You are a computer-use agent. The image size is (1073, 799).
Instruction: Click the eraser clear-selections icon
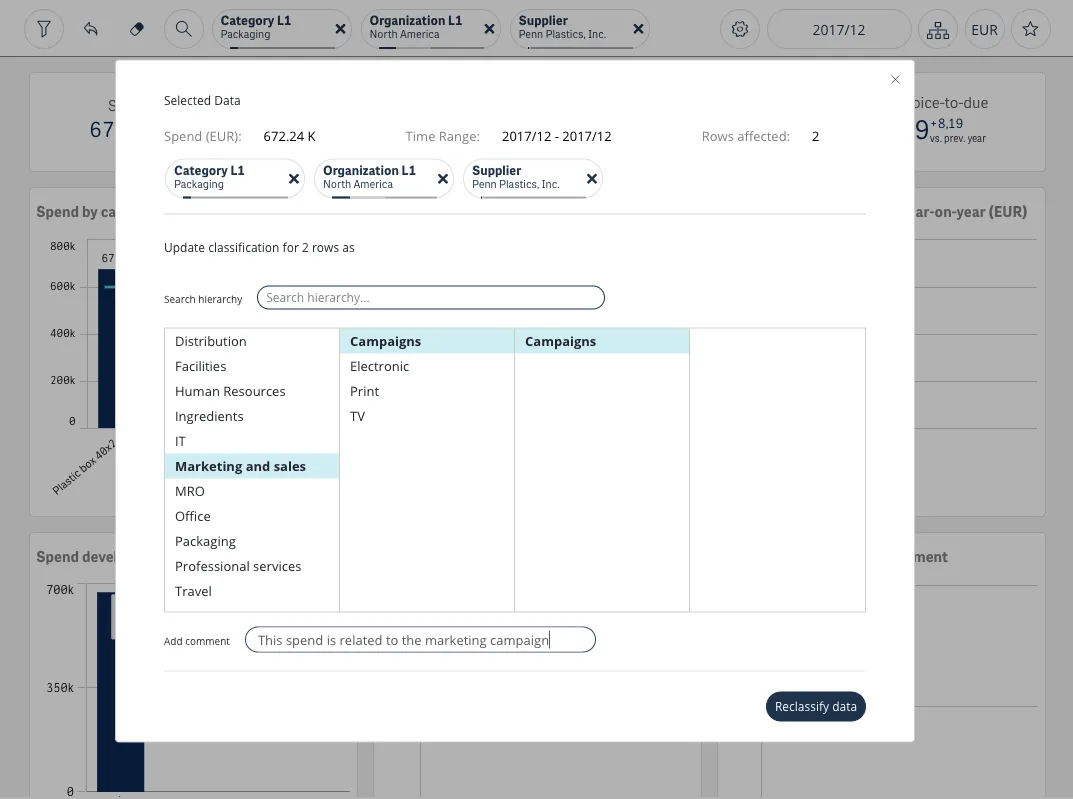(x=137, y=29)
